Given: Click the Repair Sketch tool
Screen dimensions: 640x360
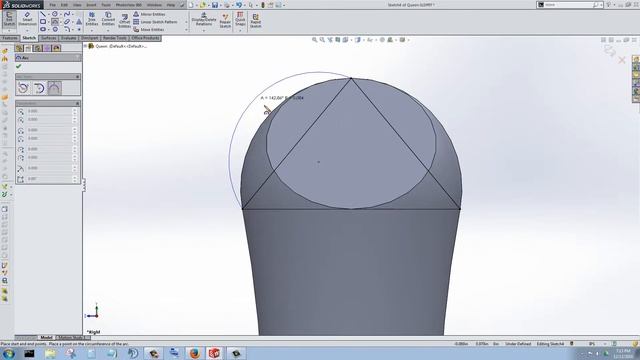Looking at the screenshot, I should click(225, 20).
